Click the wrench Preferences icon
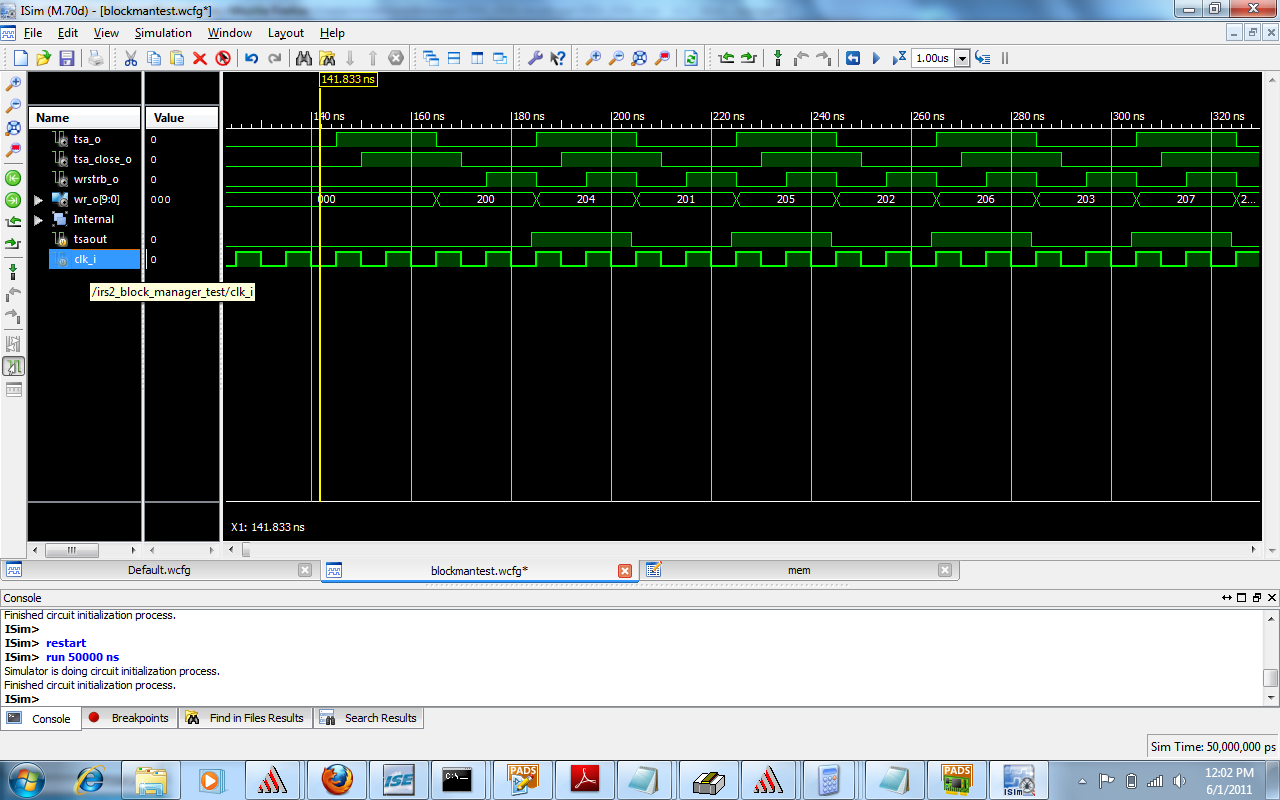 535,58
